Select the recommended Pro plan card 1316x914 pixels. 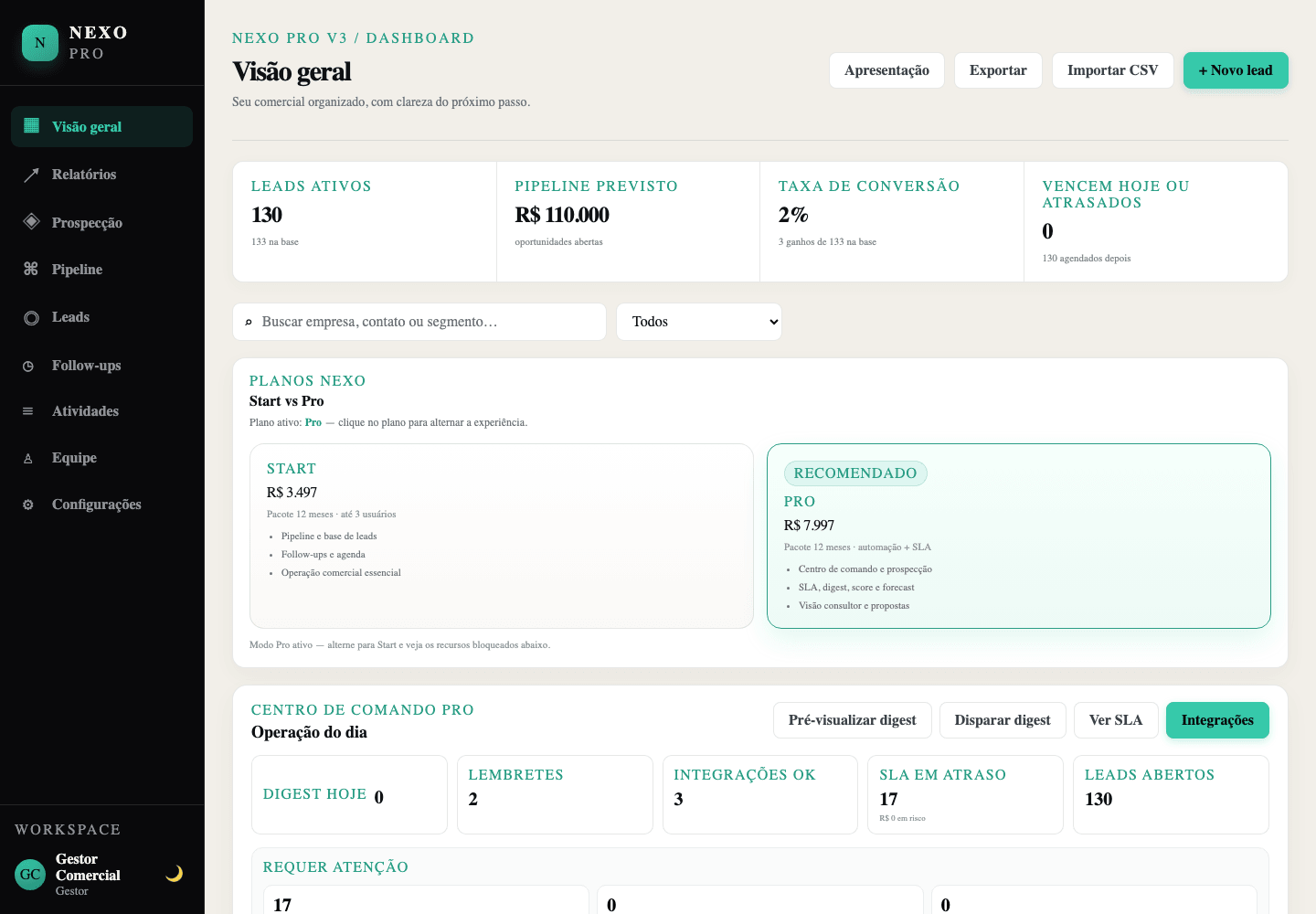(1019, 536)
